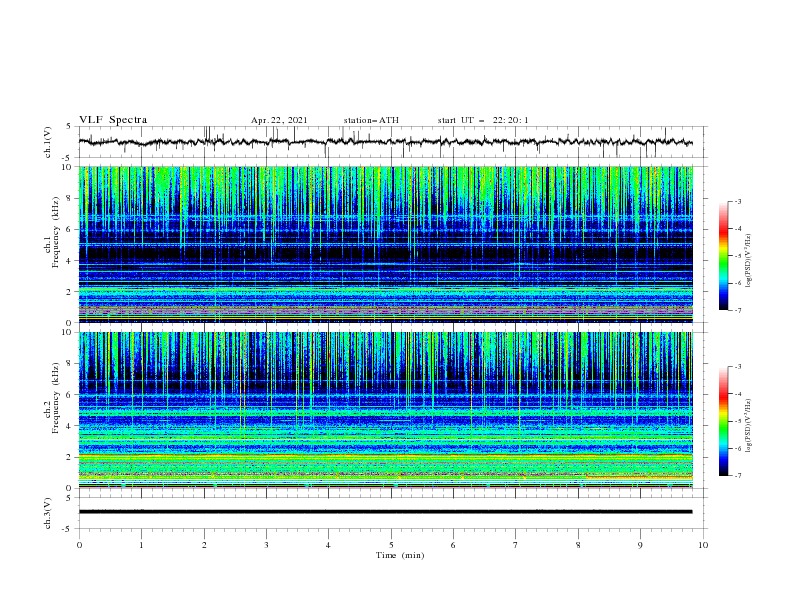Click time axis tick label "9"
The image size is (792, 612).
[640, 545]
